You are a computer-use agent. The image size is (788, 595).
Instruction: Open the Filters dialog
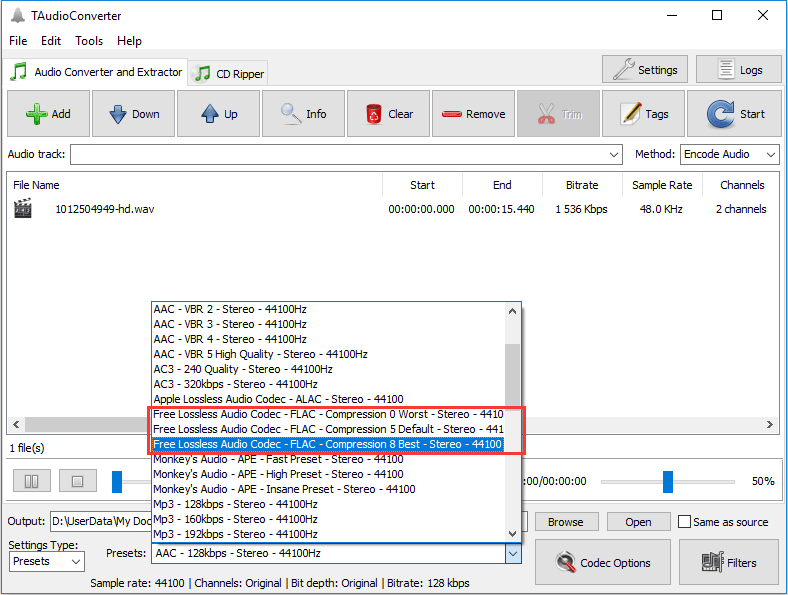[728, 562]
